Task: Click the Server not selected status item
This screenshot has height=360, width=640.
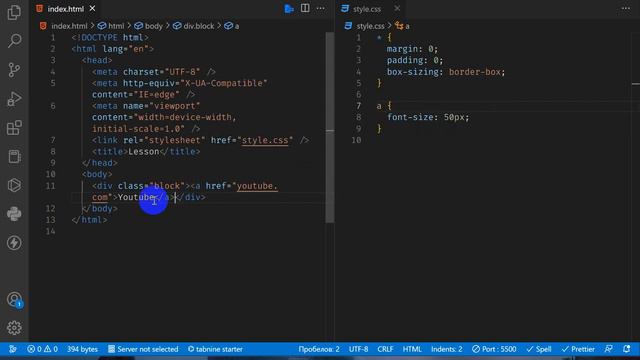Action: pos(143,349)
